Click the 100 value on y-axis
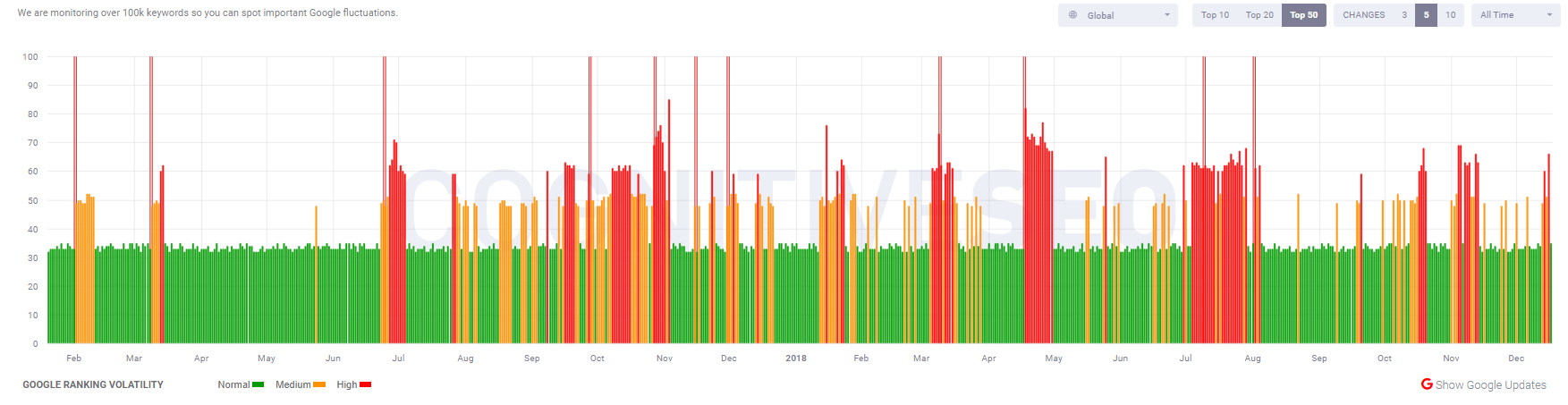Screen dimensions: 1568x405 [x=30, y=56]
